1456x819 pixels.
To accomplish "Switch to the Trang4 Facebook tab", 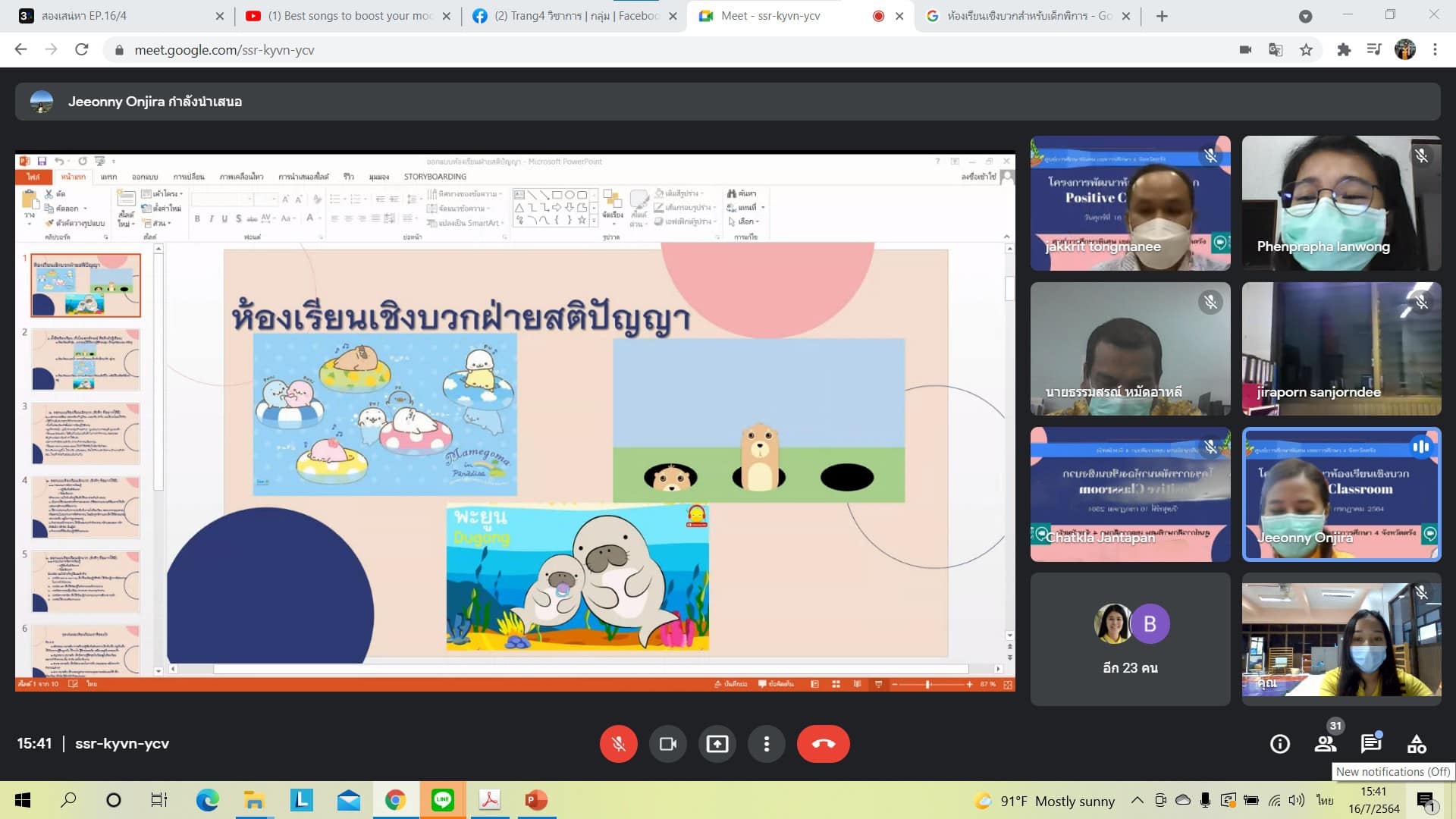I will 574,16.
